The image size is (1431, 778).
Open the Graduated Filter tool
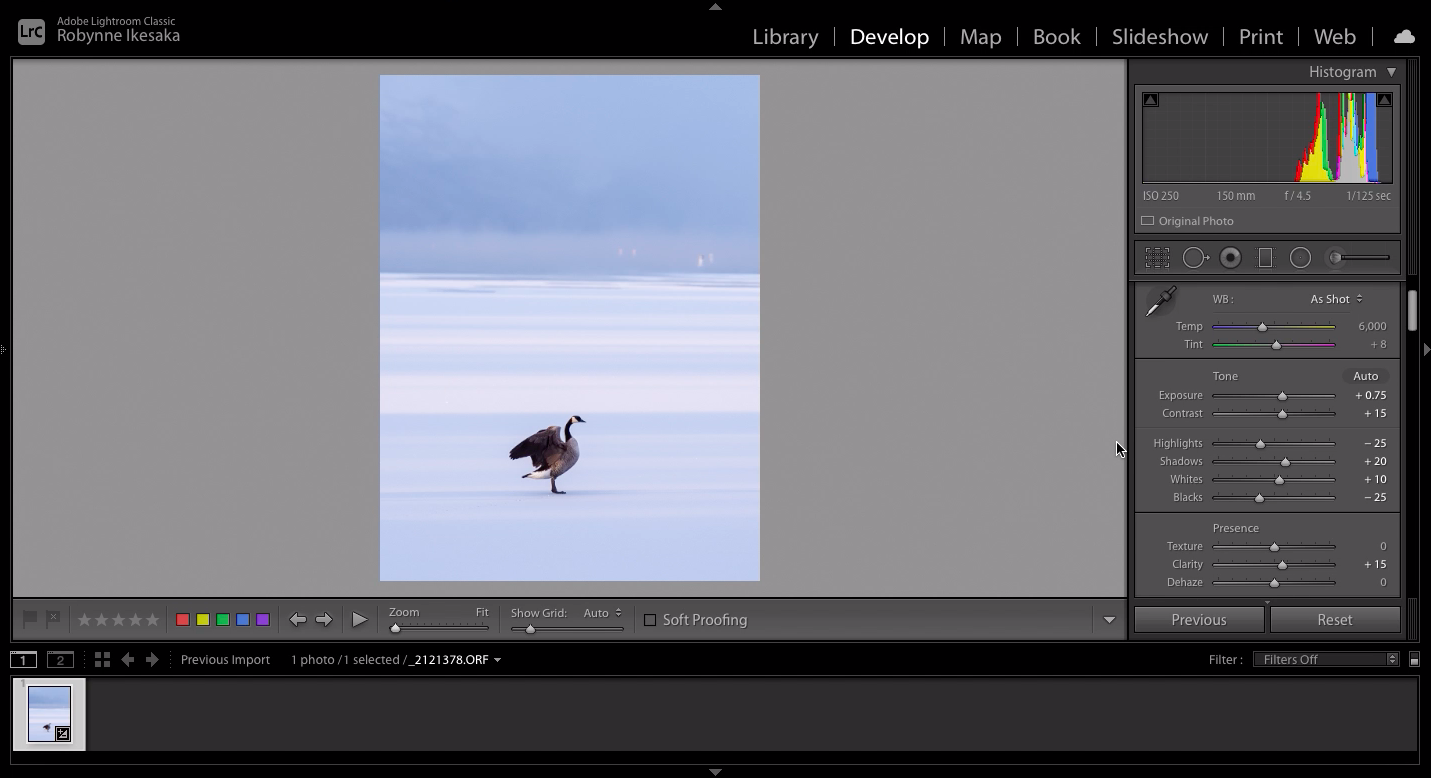point(1265,257)
